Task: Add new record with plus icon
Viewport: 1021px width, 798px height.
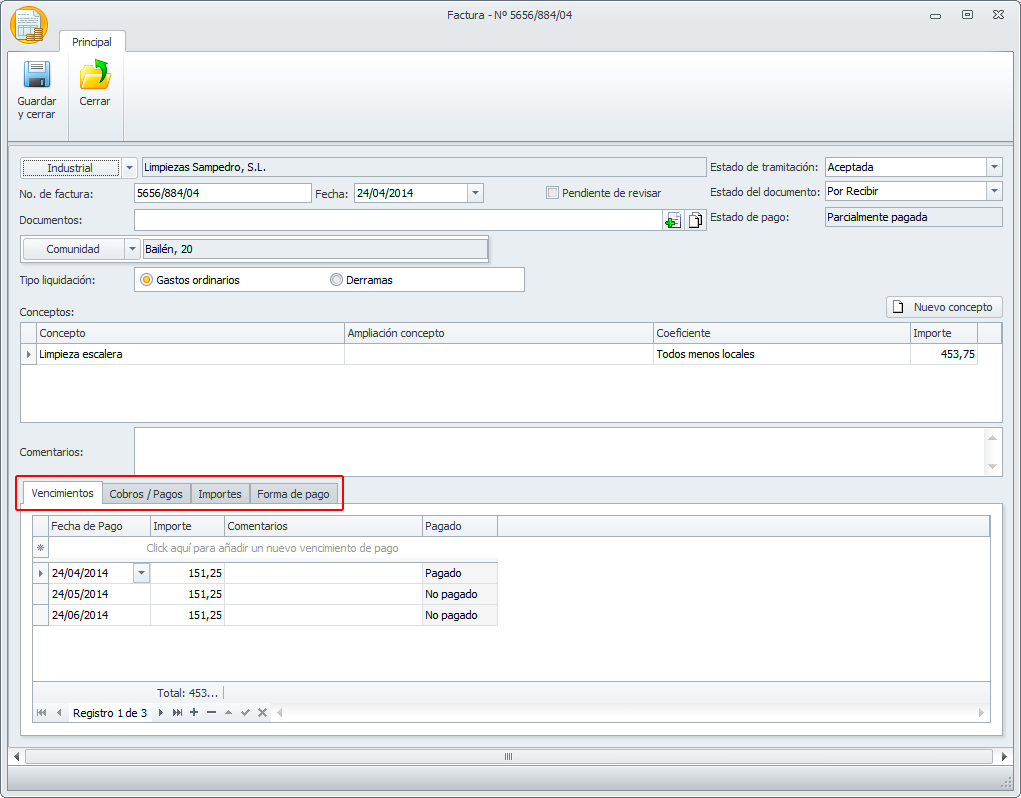Action: coord(194,713)
